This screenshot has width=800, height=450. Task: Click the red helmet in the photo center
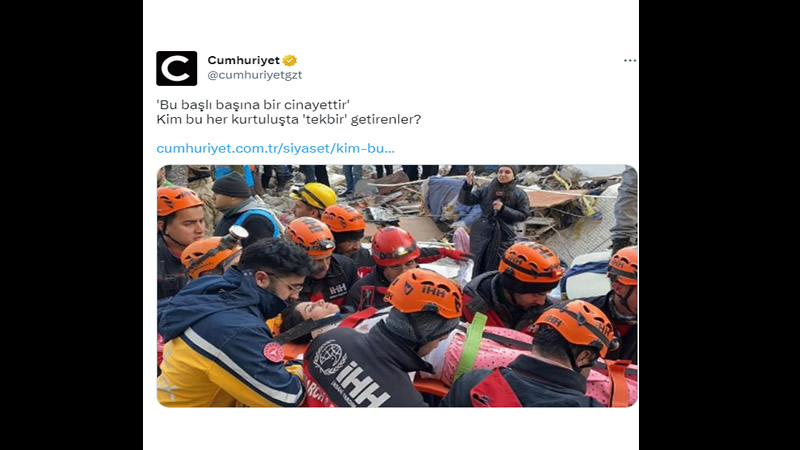(x=394, y=247)
